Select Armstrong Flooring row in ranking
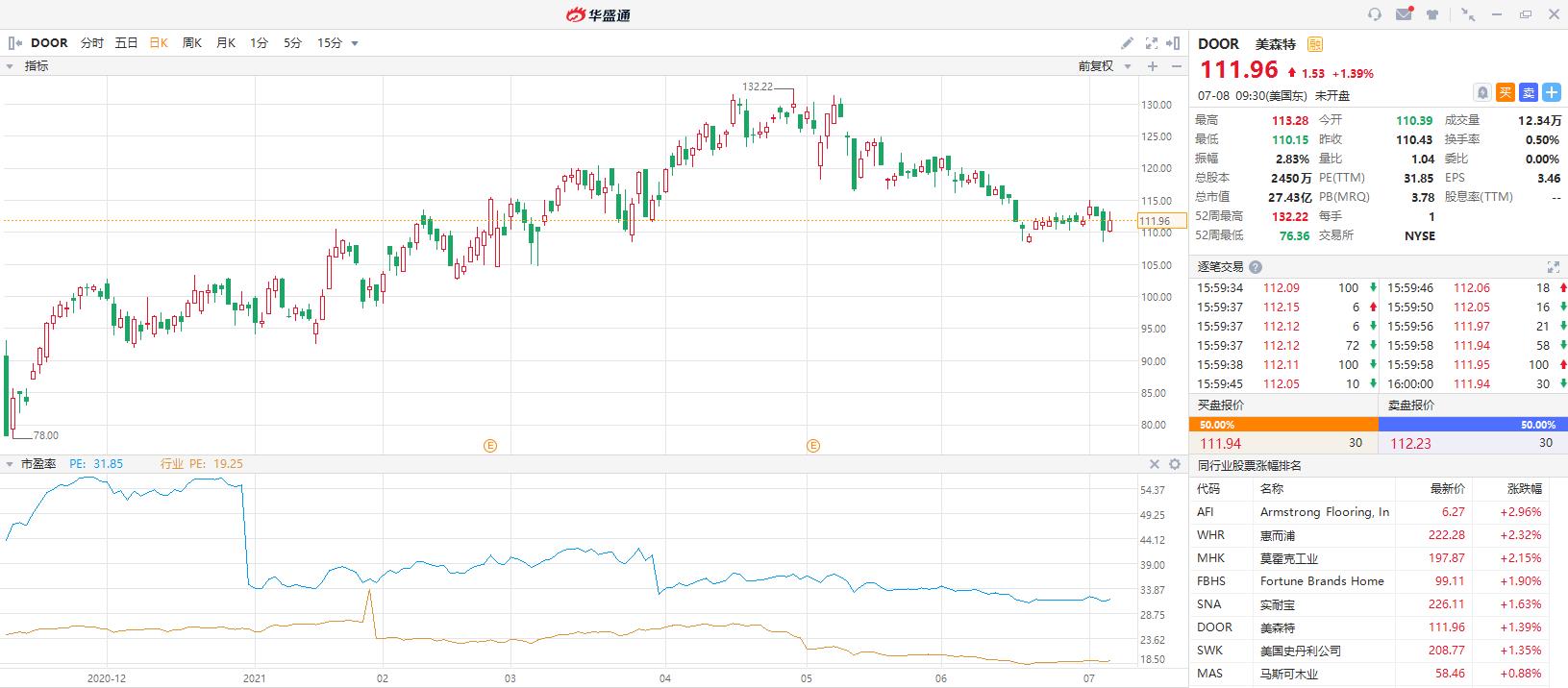The height and width of the screenshot is (688, 1568). [x=1324, y=512]
